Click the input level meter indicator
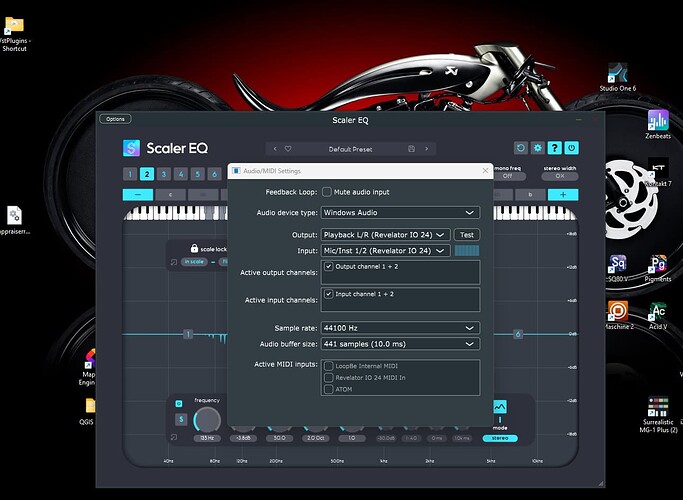The height and width of the screenshot is (500, 683). click(467, 250)
